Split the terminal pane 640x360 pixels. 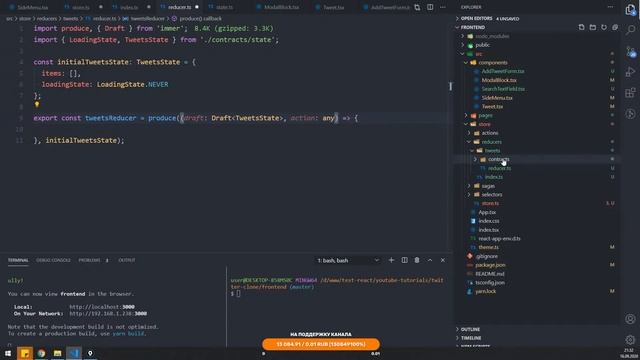click(x=404, y=260)
